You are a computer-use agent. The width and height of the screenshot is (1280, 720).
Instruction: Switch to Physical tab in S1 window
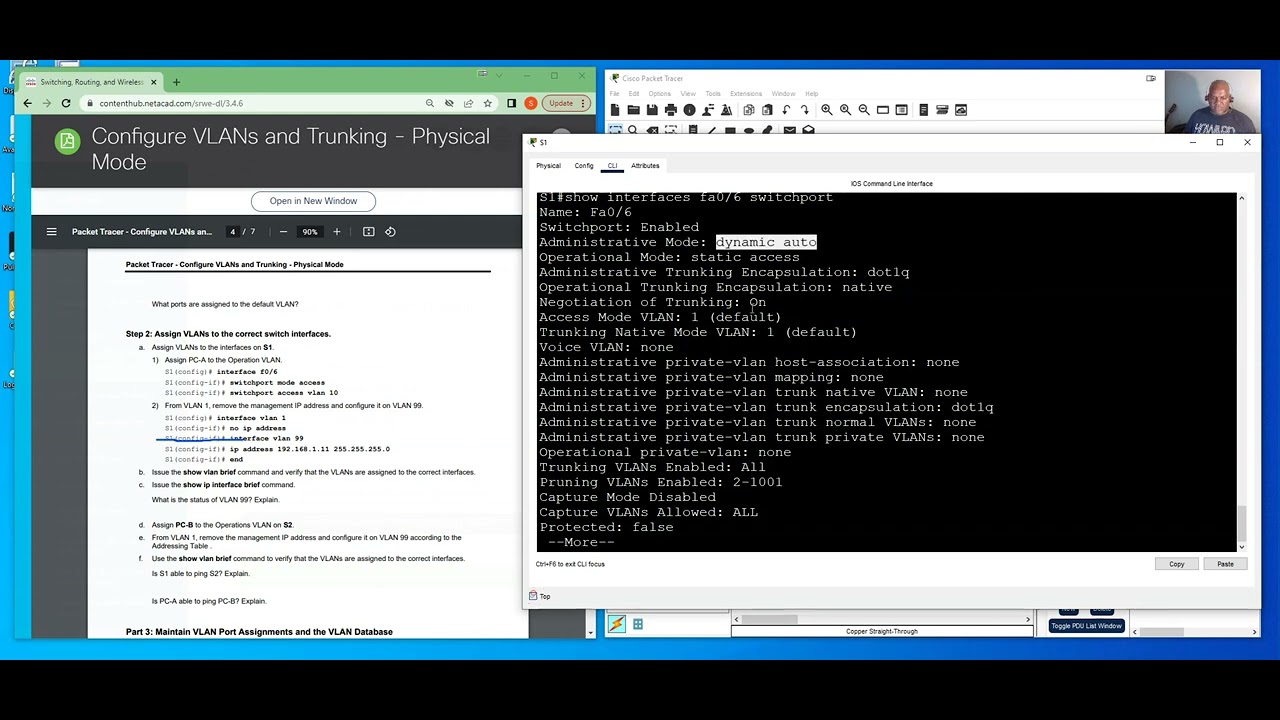click(x=548, y=166)
